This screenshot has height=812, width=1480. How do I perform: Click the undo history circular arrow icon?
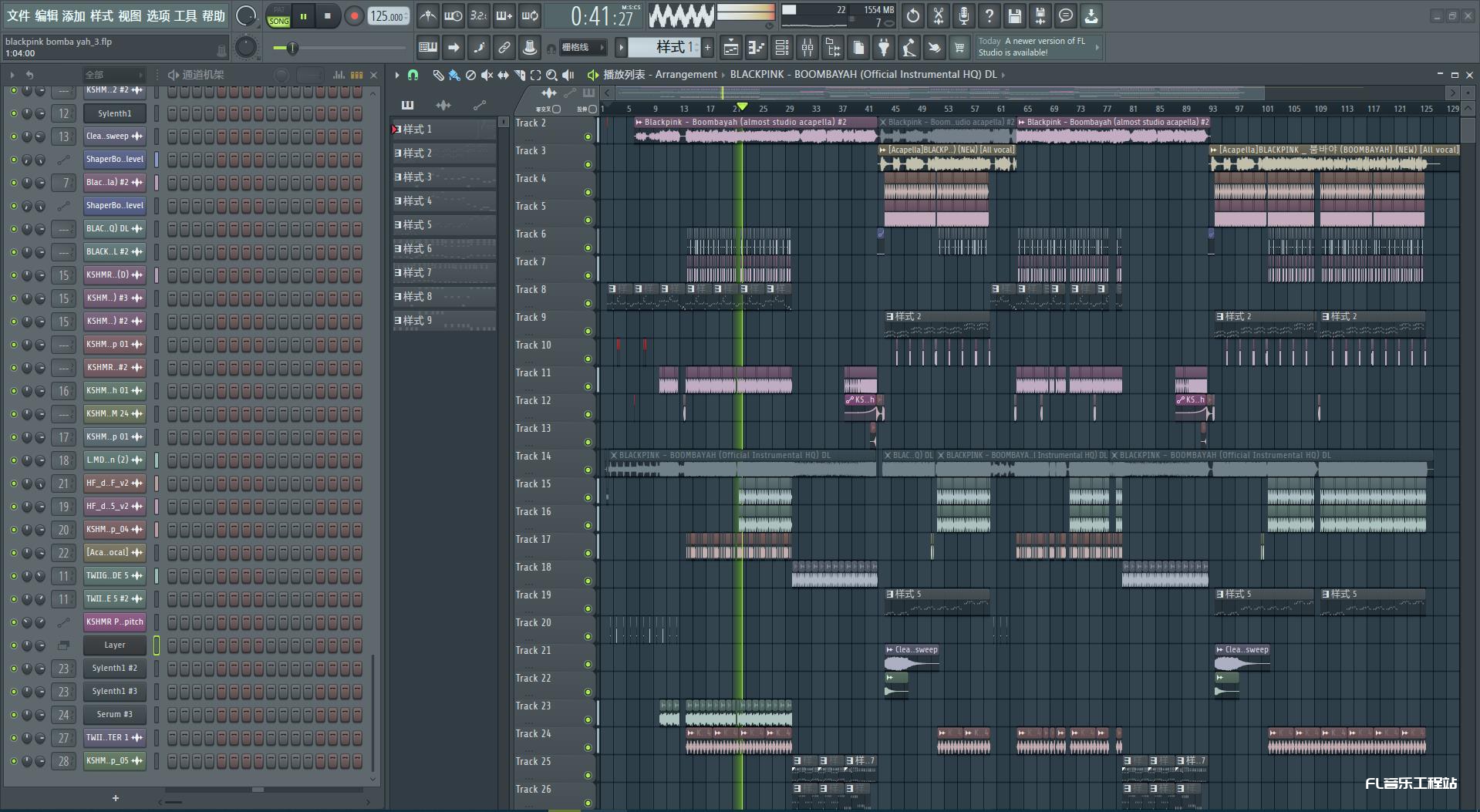[913, 15]
